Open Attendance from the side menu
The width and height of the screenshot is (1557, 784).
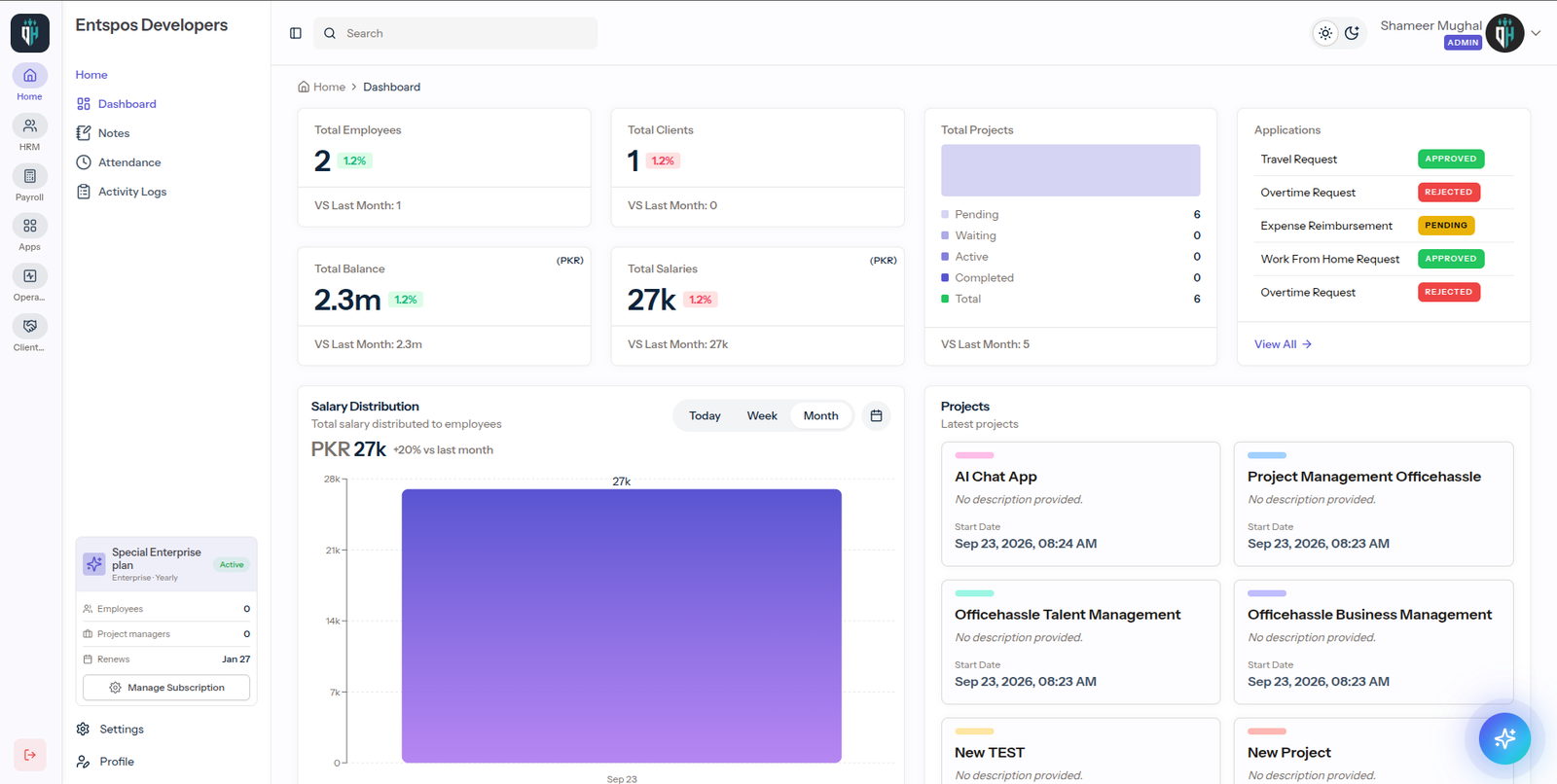129,162
